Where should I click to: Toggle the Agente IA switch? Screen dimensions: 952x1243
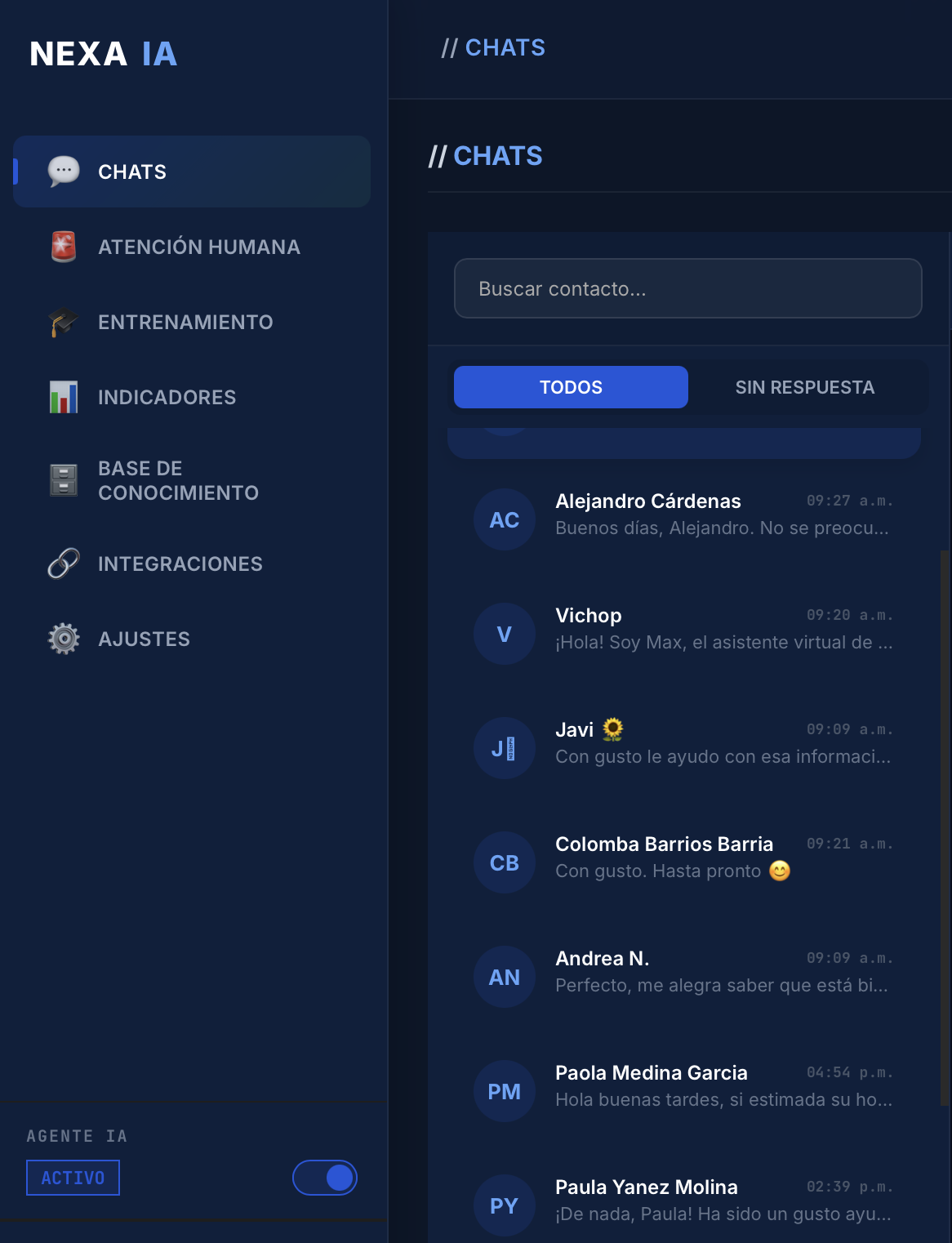325,1178
